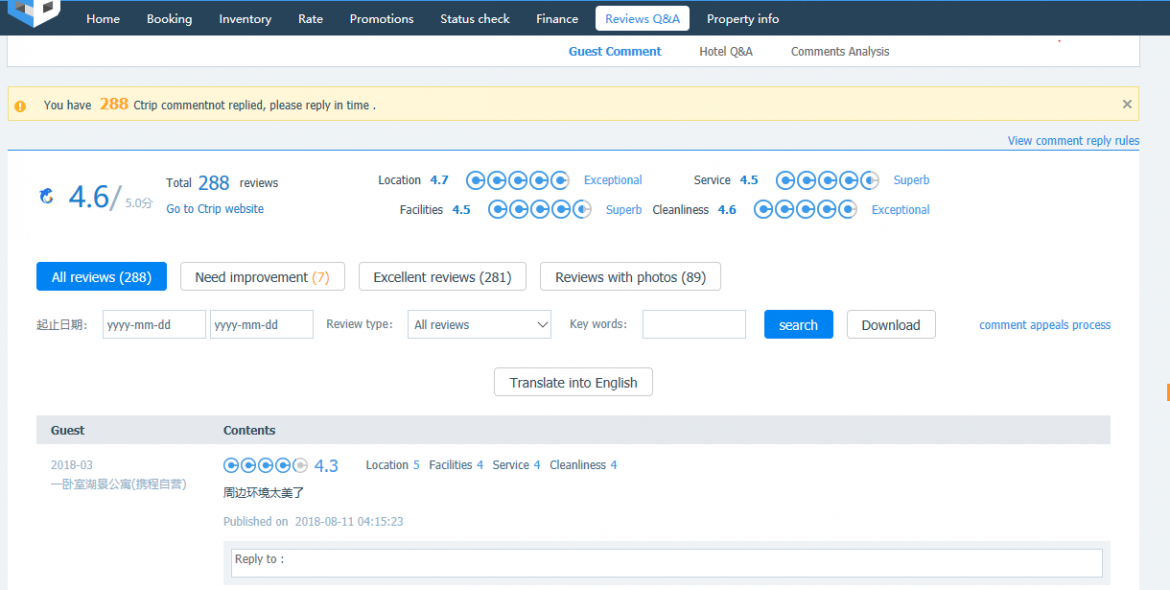Open the comment appeals process link
Viewport: 1170px width, 590px height.
(x=1044, y=324)
